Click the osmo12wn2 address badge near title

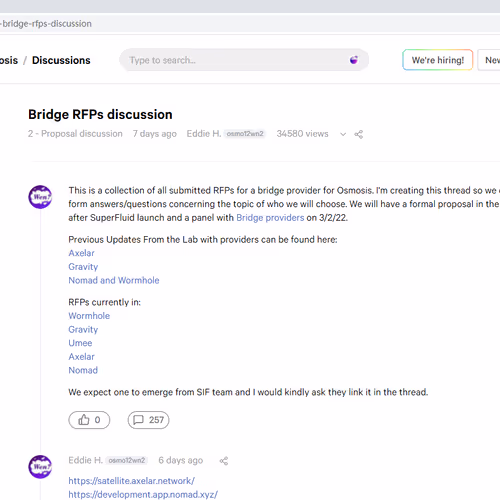245,134
